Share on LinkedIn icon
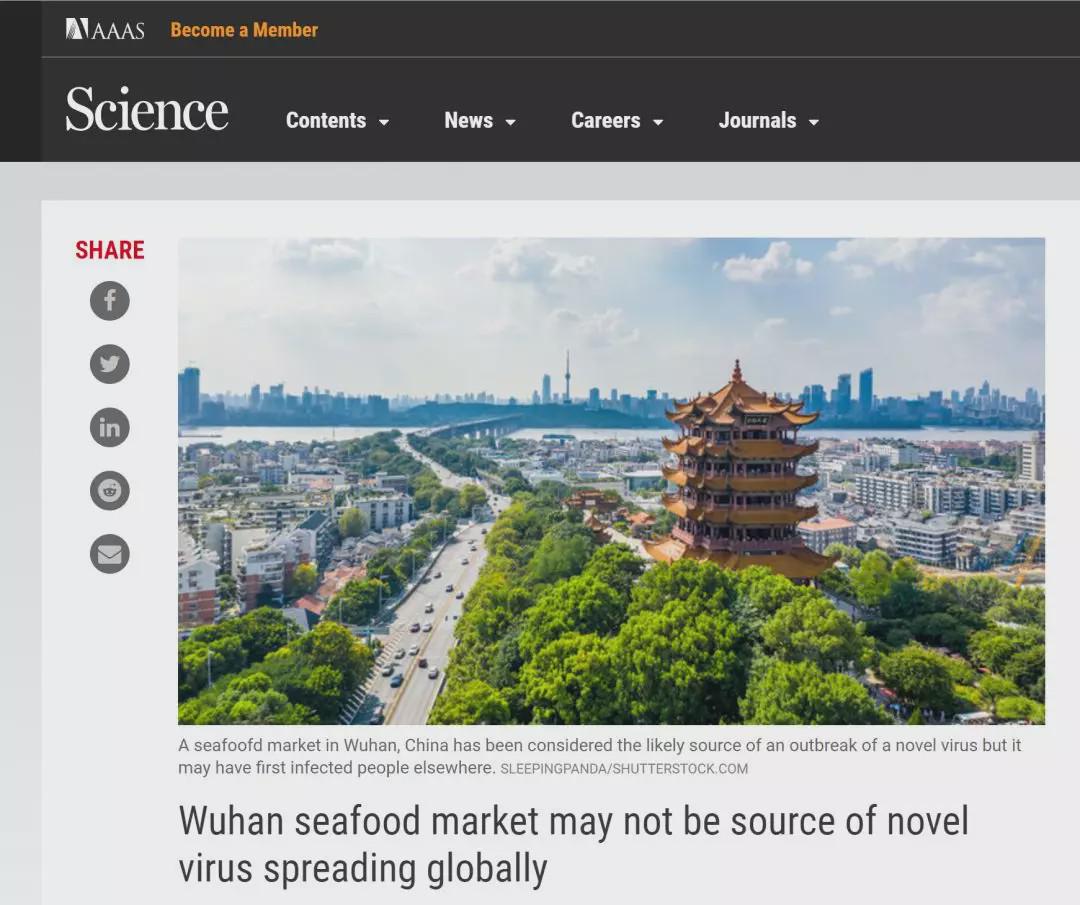Viewport: 1080px width, 905px height. [x=110, y=427]
